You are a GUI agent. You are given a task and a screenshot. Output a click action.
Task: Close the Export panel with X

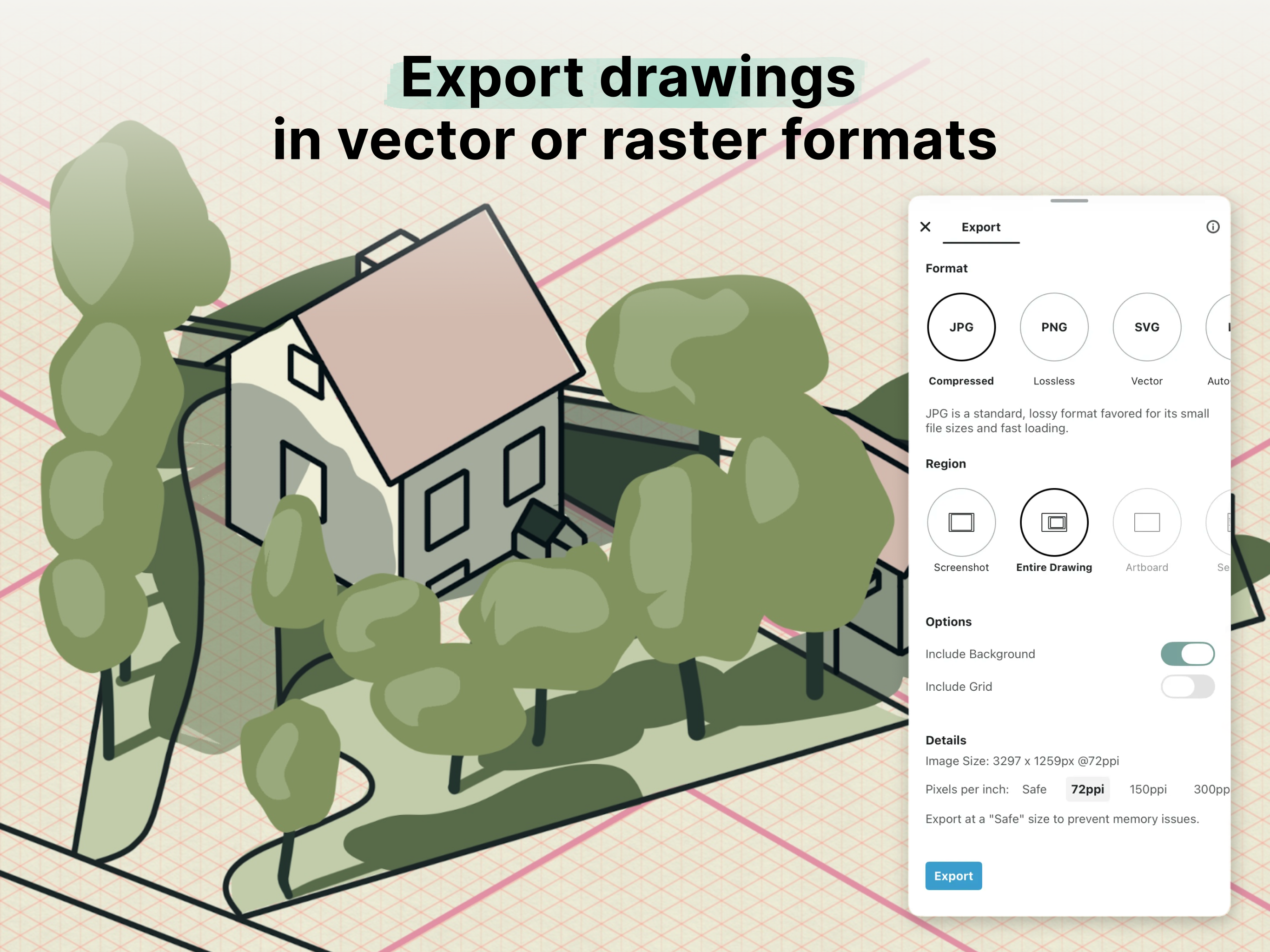[x=925, y=227]
